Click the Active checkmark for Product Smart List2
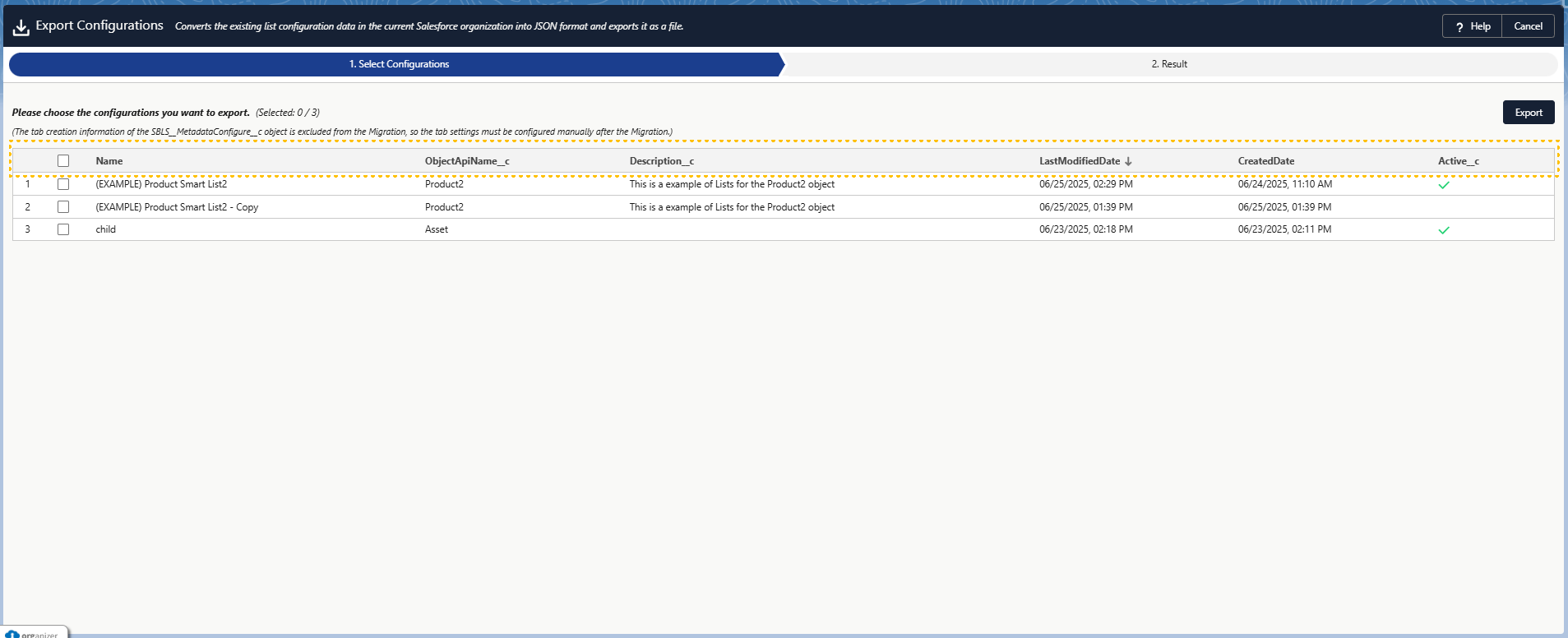1568x638 pixels. coord(1443,185)
